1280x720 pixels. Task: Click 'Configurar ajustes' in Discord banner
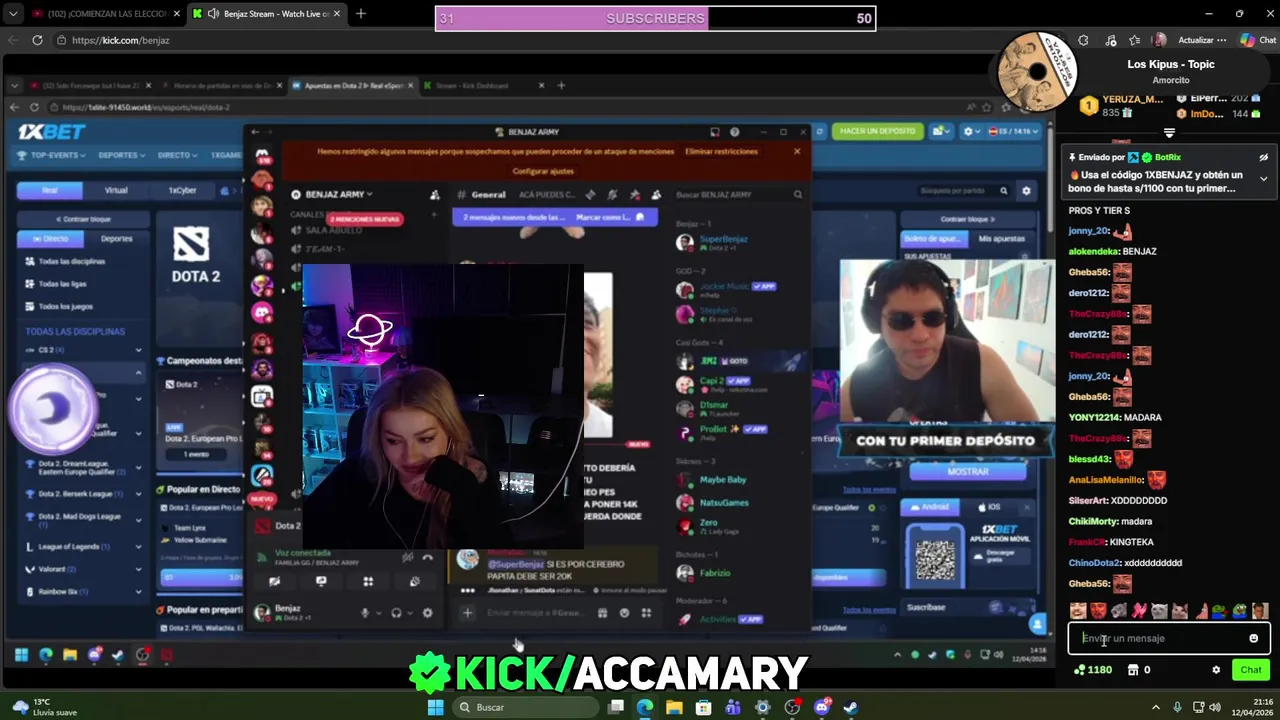click(543, 171)
